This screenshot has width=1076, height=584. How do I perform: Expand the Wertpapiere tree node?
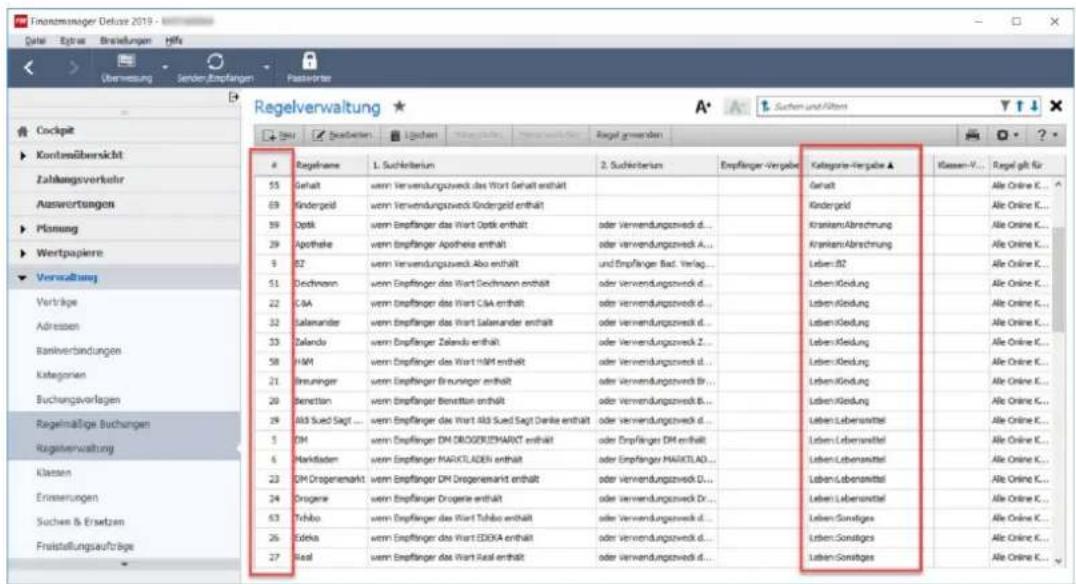coord(23,254)
